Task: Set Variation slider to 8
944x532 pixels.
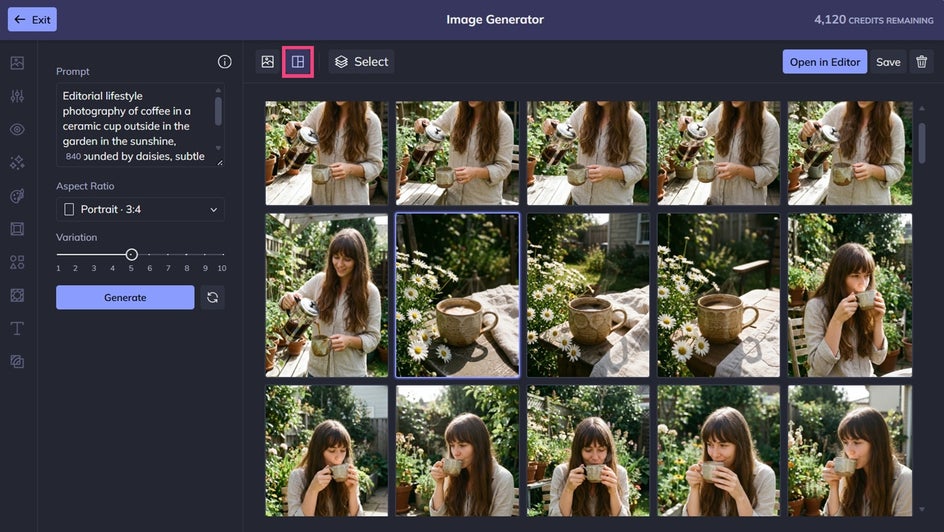Action: (x=187, y=255)
